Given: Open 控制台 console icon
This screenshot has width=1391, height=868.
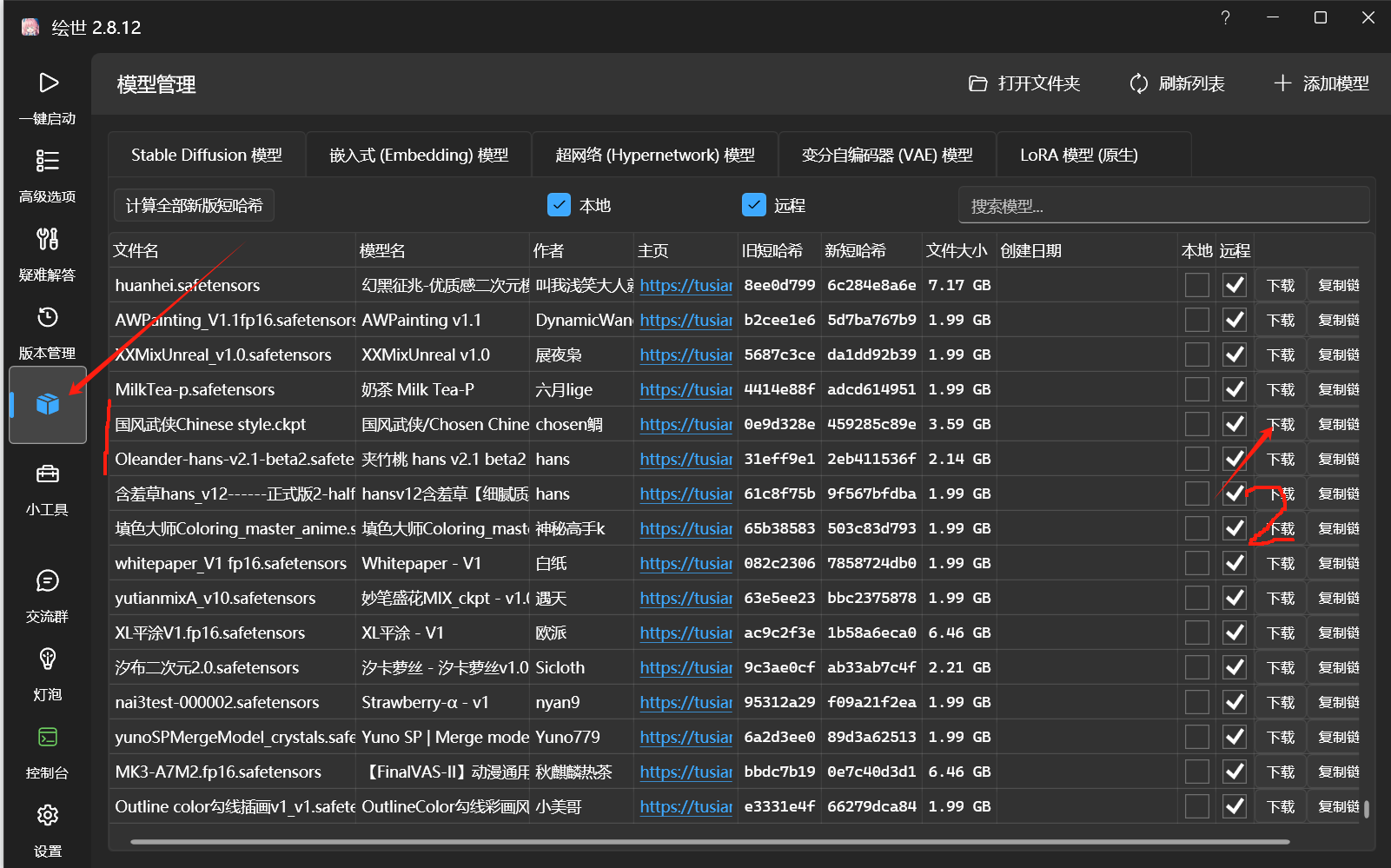Looking at the screenshot, I should pyautogui.click(x=48, y=737).
